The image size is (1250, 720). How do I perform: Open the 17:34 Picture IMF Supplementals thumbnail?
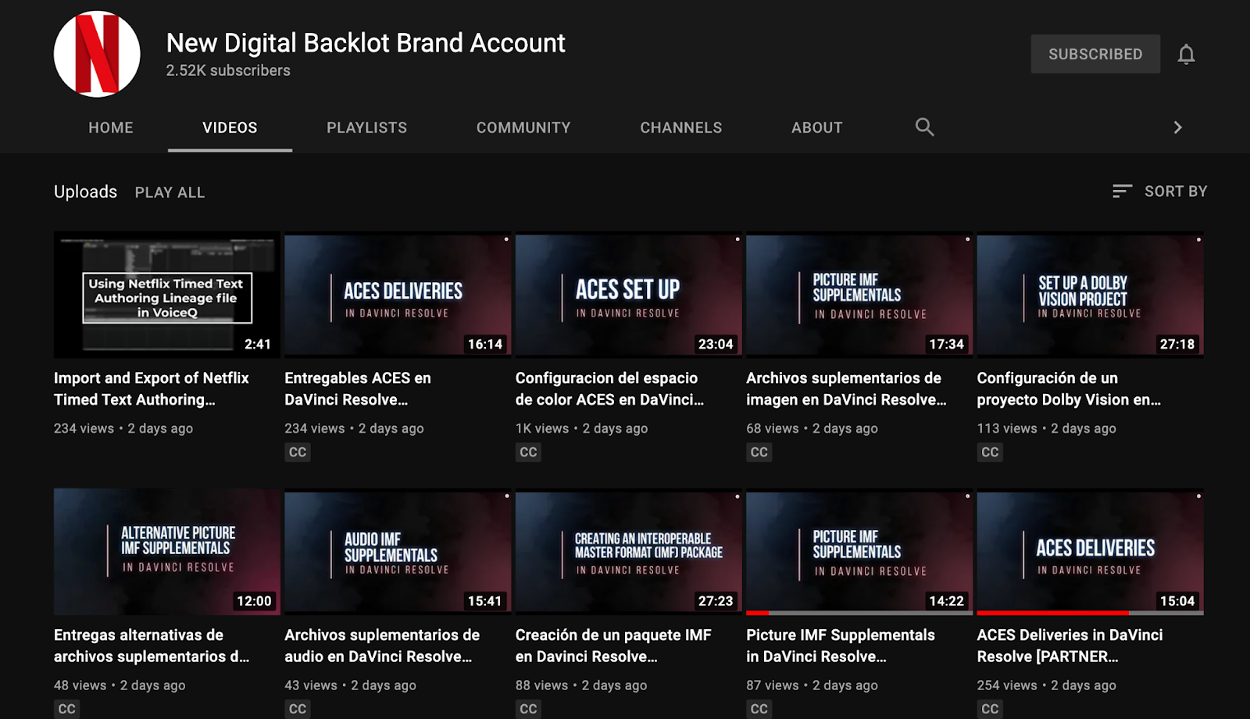[859, 295]
